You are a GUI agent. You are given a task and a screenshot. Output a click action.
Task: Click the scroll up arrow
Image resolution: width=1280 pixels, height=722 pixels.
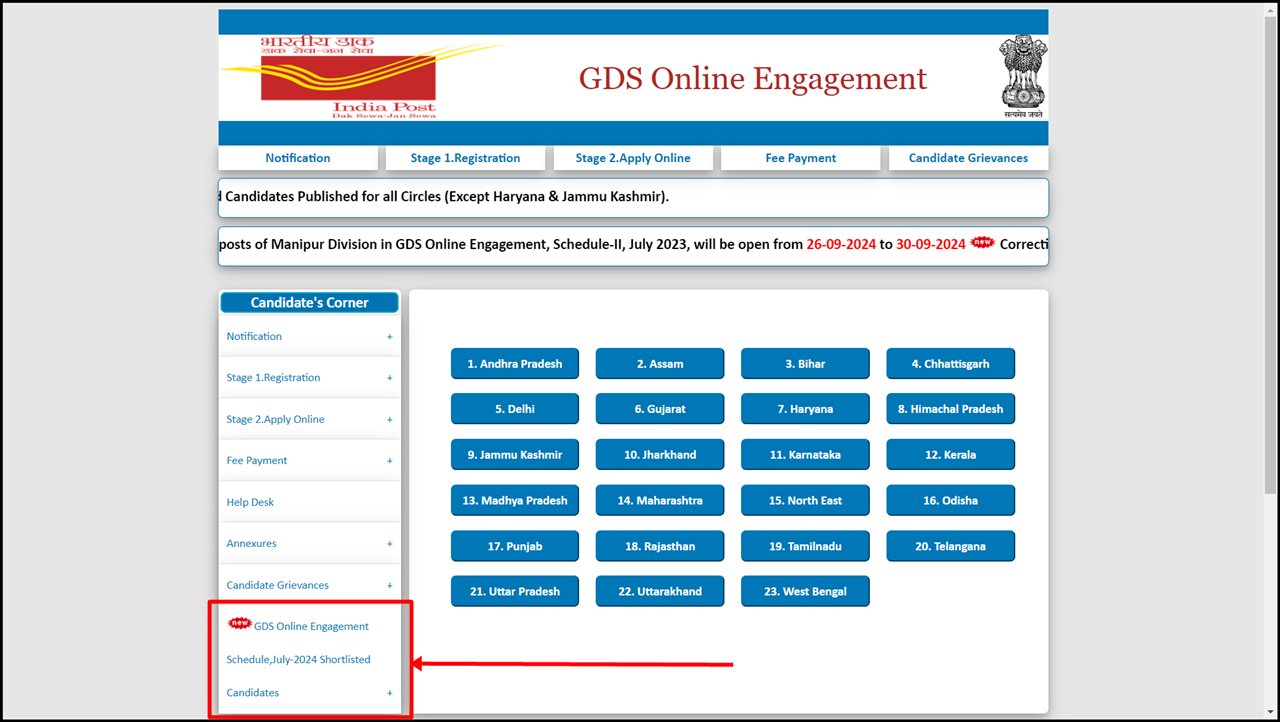coord(1270,10)
